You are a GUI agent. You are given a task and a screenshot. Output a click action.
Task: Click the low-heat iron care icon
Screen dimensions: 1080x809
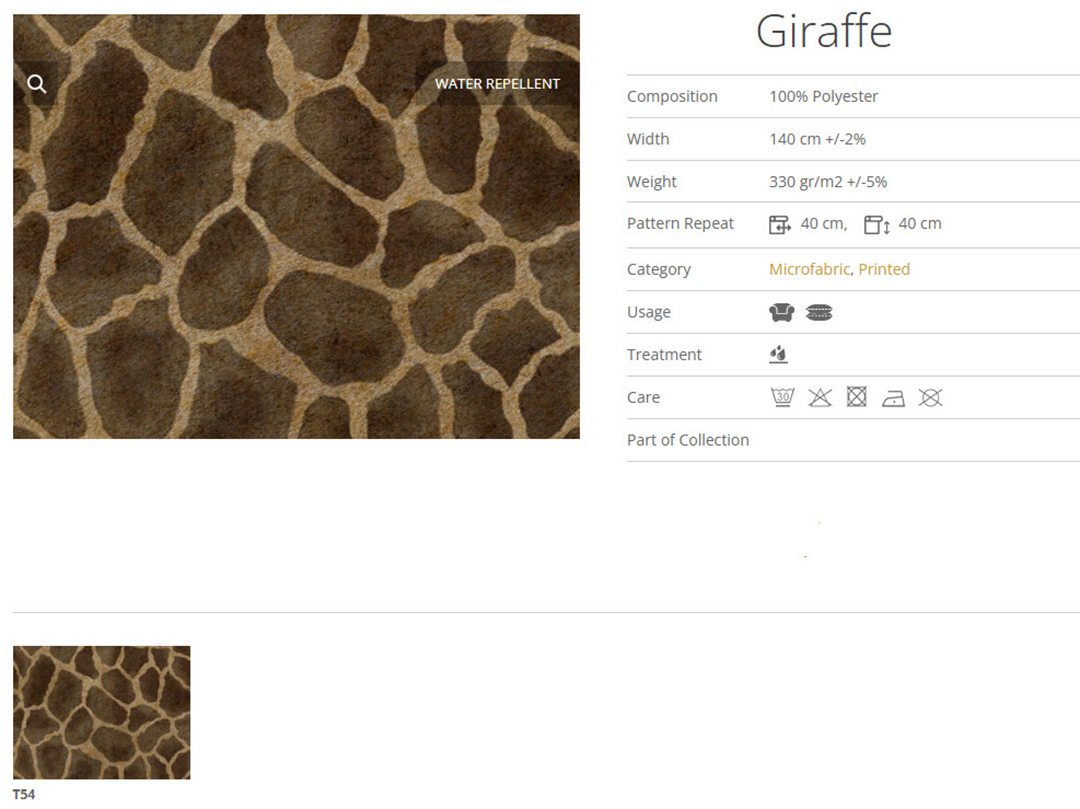pos(893,398)
